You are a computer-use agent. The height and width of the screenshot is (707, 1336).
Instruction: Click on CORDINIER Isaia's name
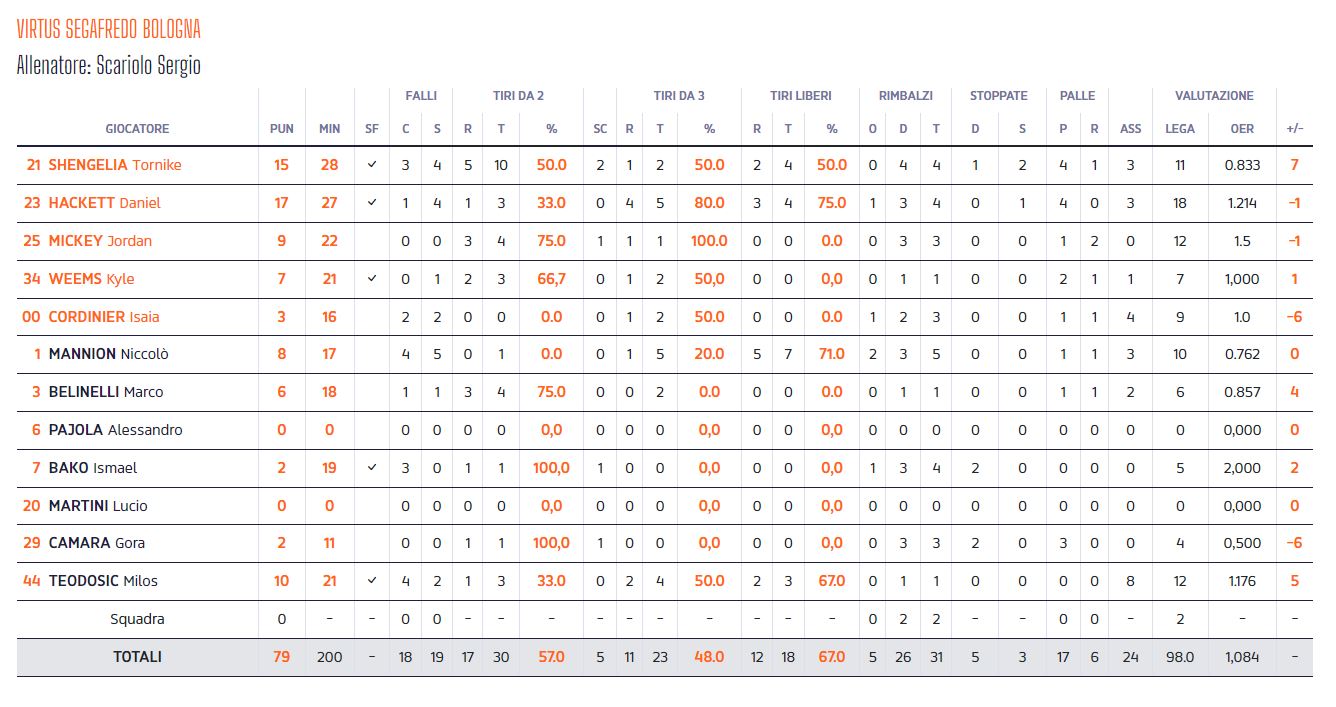coord(104,317)
